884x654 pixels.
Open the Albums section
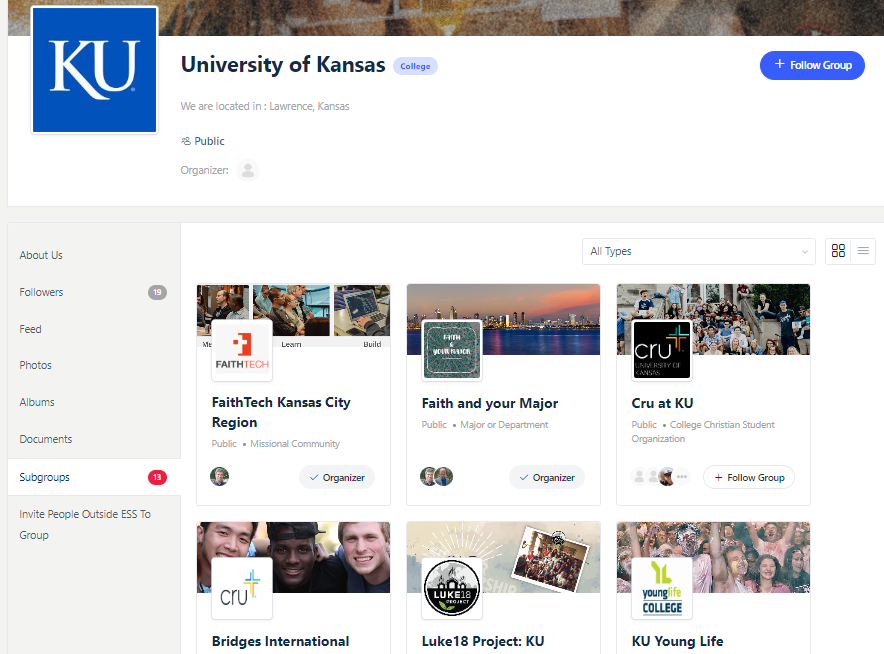[37, 403]
